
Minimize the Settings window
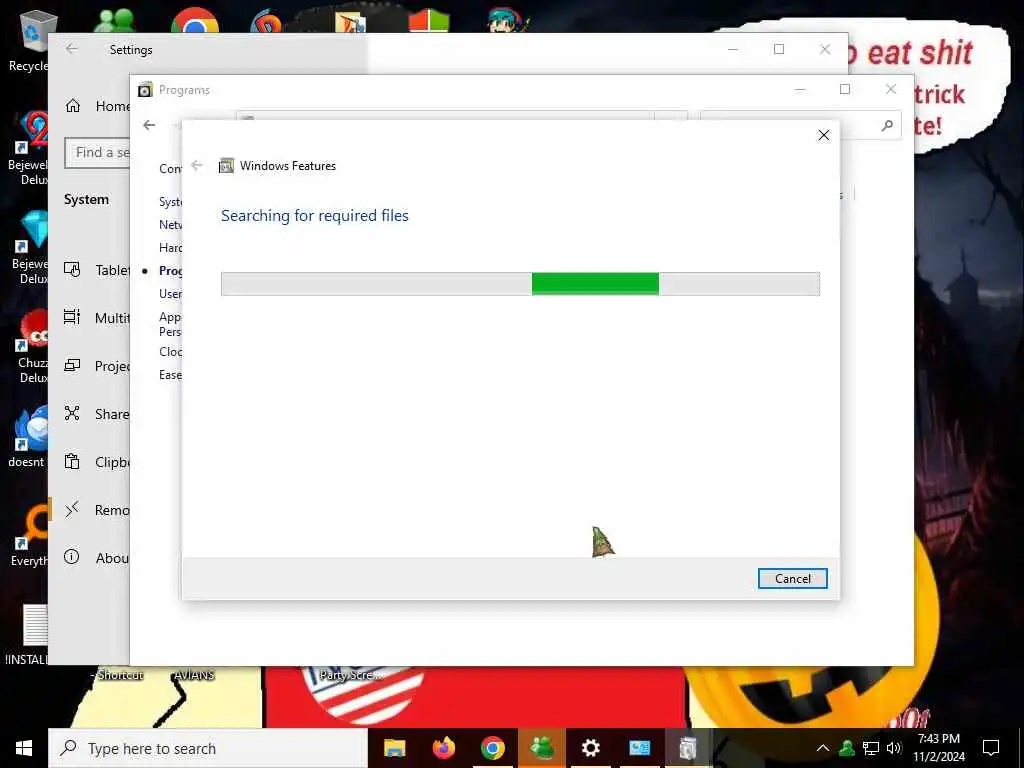tap(733, 49)
